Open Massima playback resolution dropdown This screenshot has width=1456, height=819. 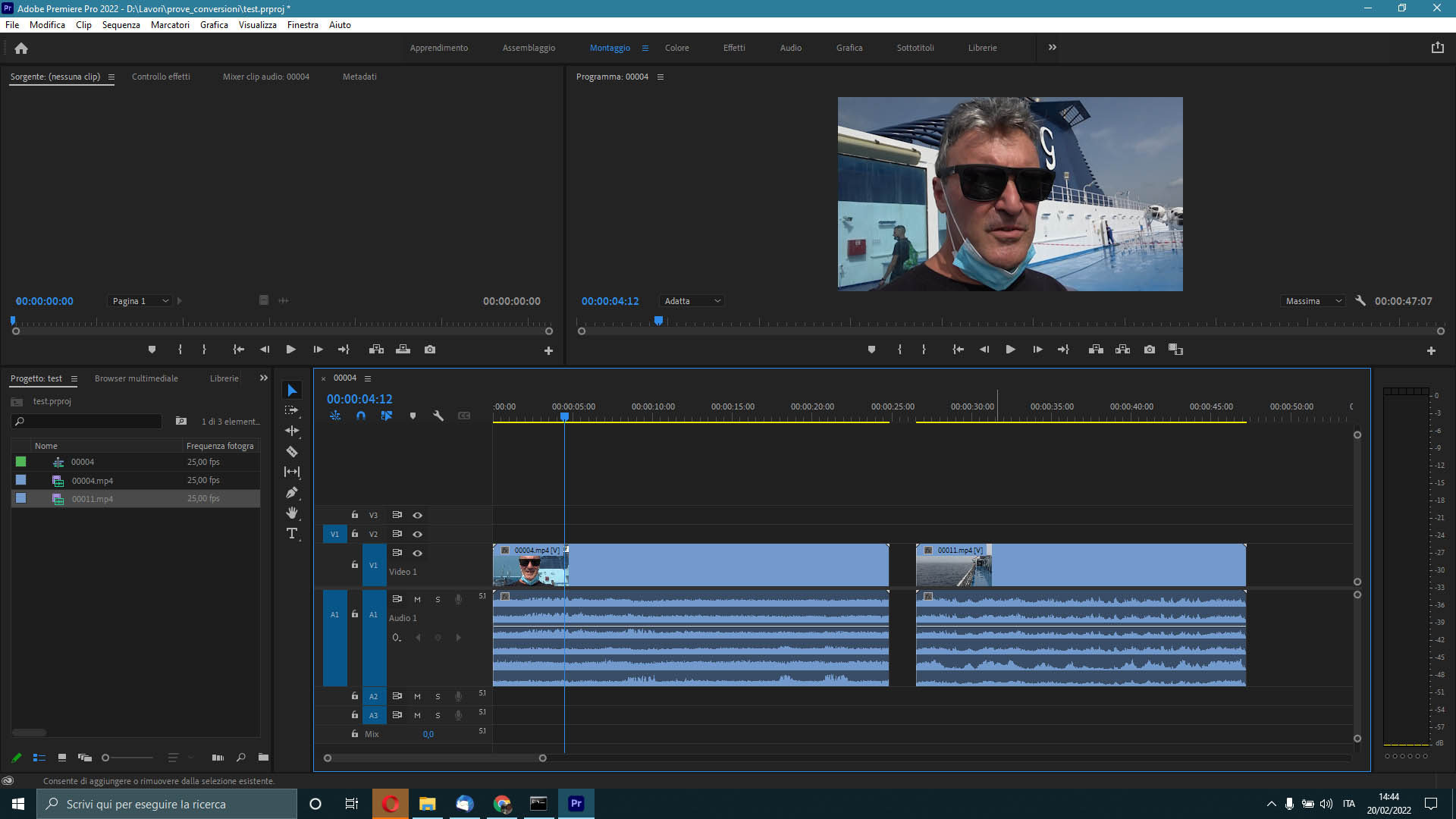pyautogui.click(x=1313, y=301)
